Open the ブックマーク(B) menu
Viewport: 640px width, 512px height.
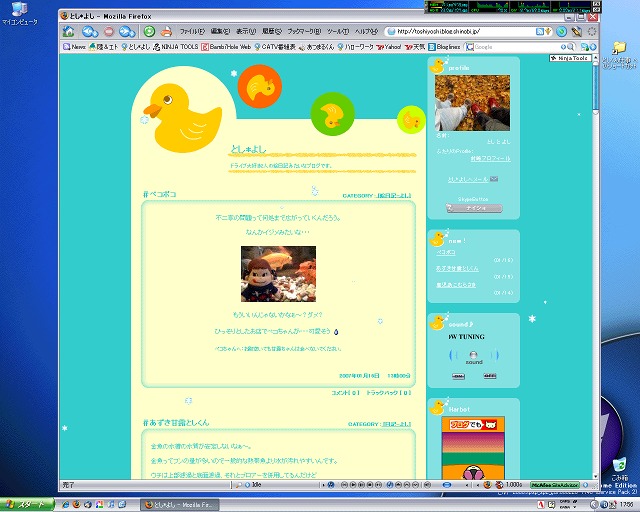pos(304,31)
